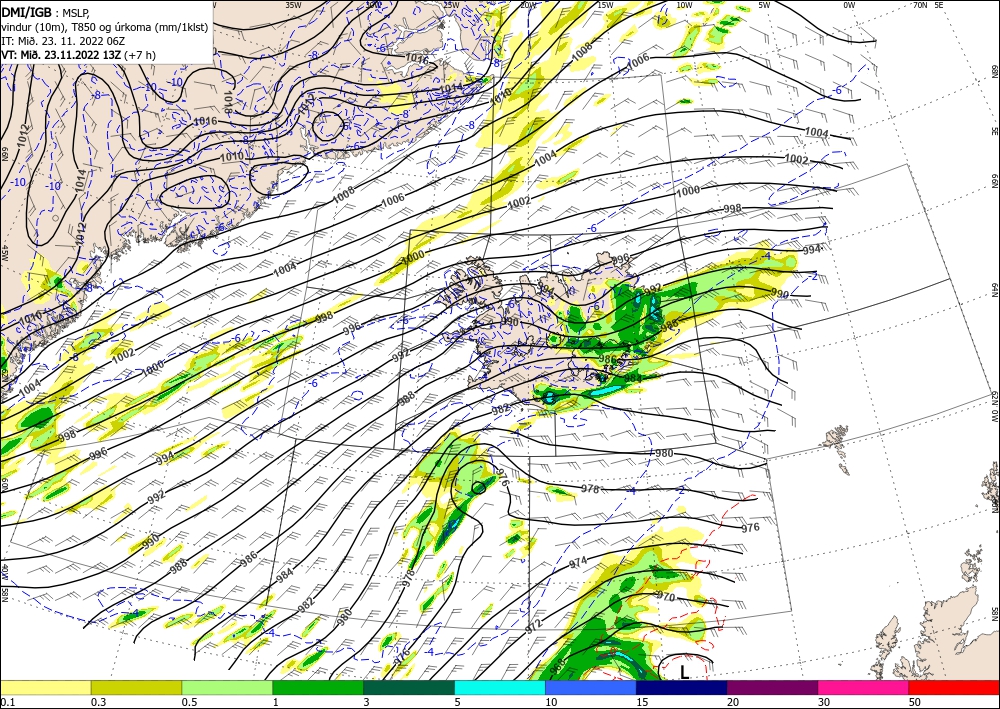The width and height of the screenshot is (1000, 709).
Task: Click the red 50+ legend swatch
Action: [x=954, y=687]
